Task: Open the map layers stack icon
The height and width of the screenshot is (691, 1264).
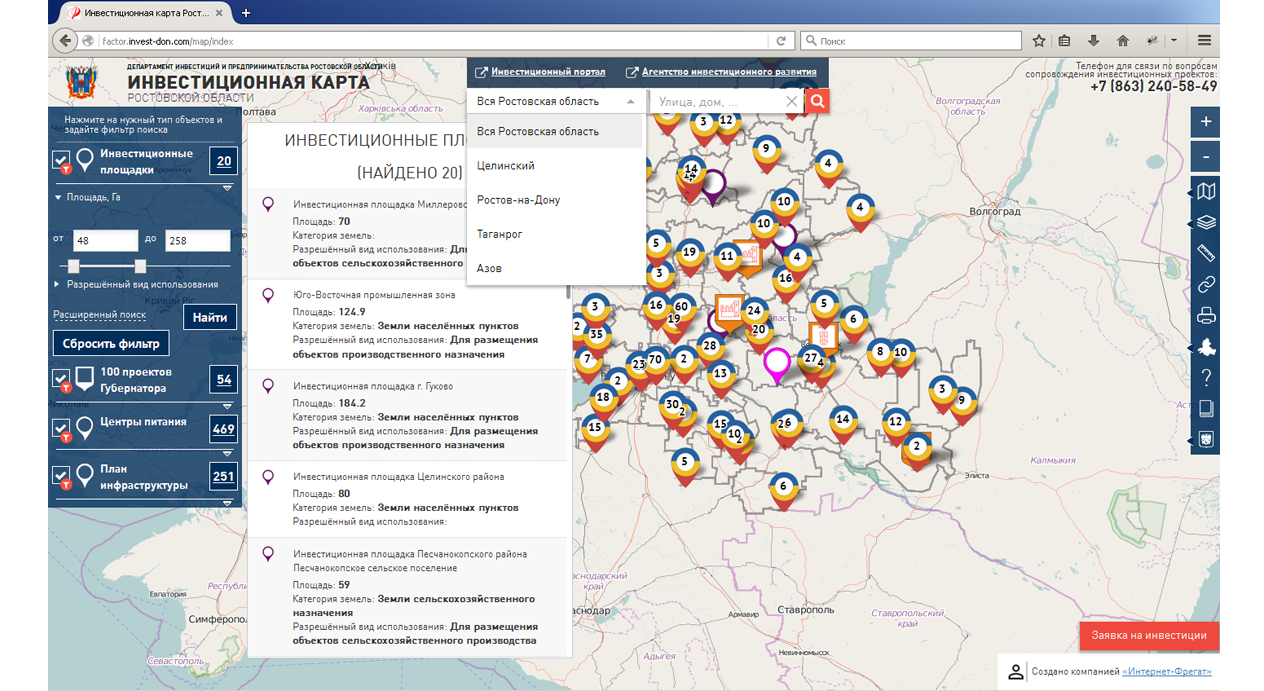Action: coord(1206,222)
